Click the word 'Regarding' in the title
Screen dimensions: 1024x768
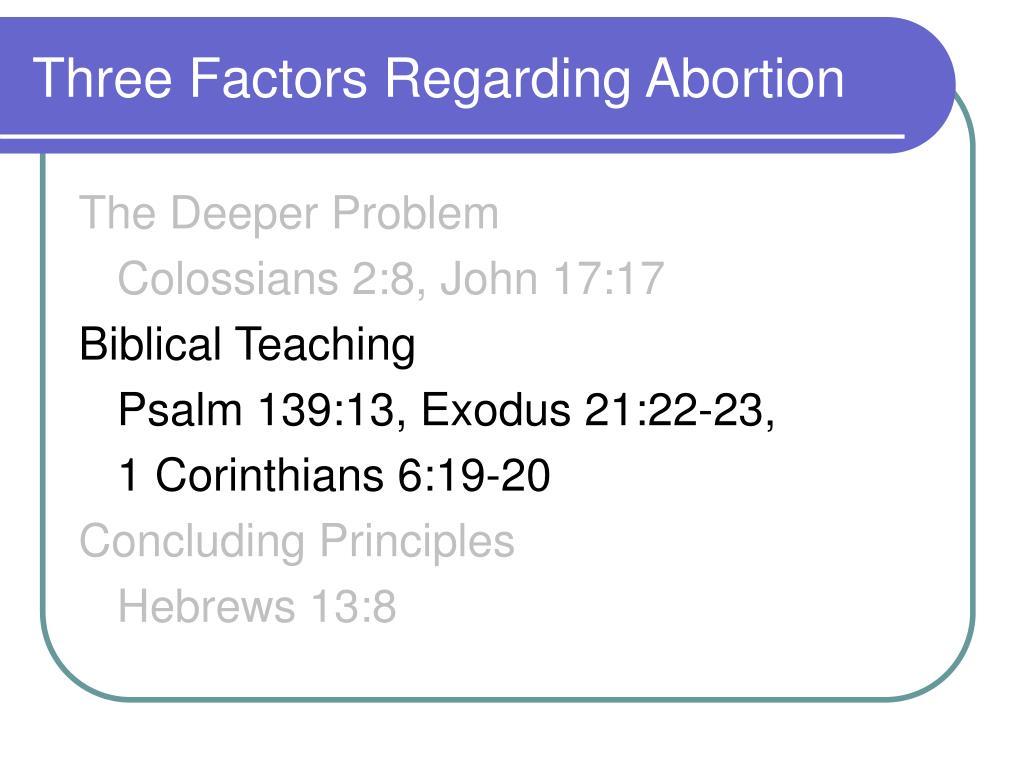point(506,81)
